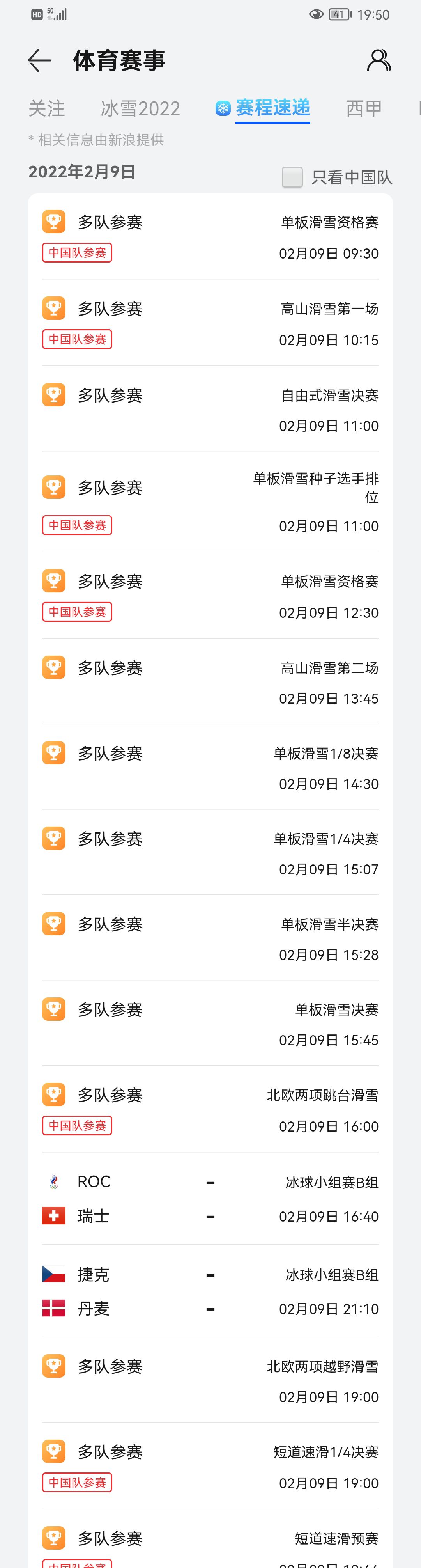Tap the Czech flag icon
Screen dimensions: 421x1568
(x=53, y=1274)
